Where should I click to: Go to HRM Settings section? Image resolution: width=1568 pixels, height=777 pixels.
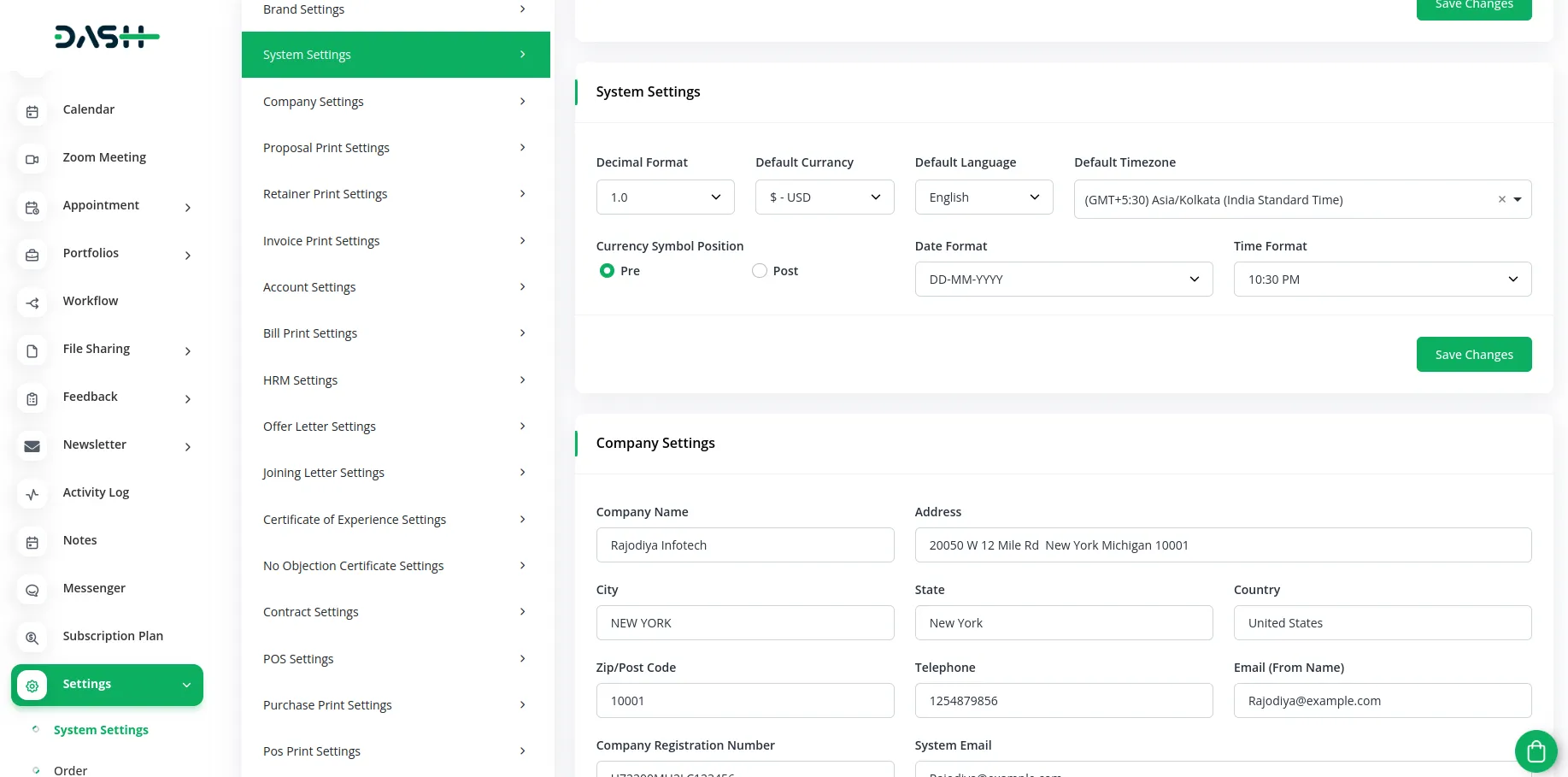[x=395, y=380]
